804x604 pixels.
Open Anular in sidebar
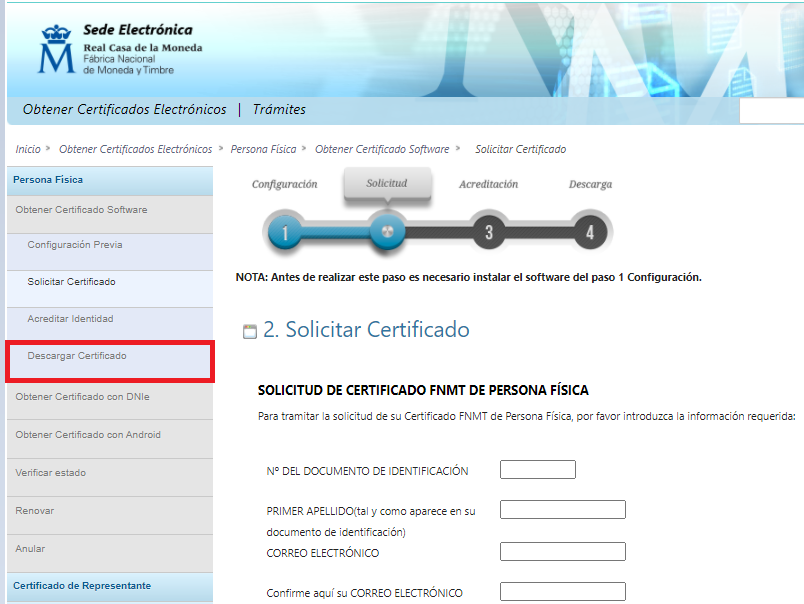pos(110,553)
